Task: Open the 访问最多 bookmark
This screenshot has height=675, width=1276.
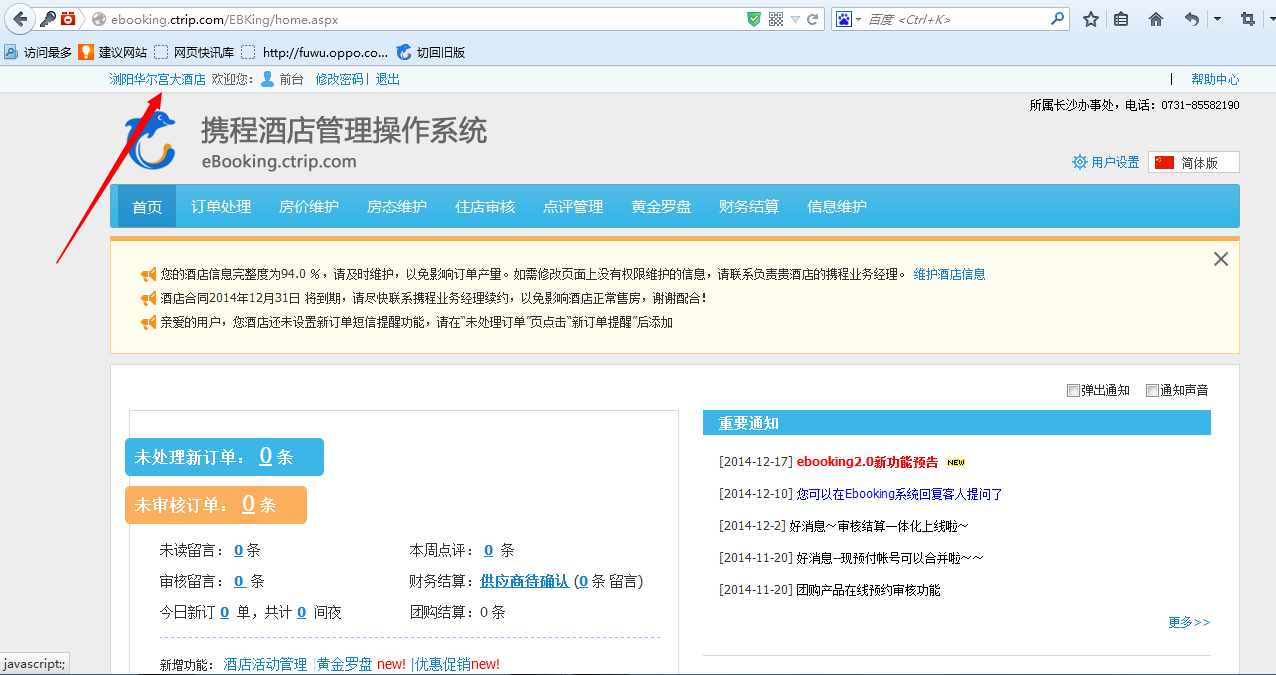Action: (x=38, y=52)
